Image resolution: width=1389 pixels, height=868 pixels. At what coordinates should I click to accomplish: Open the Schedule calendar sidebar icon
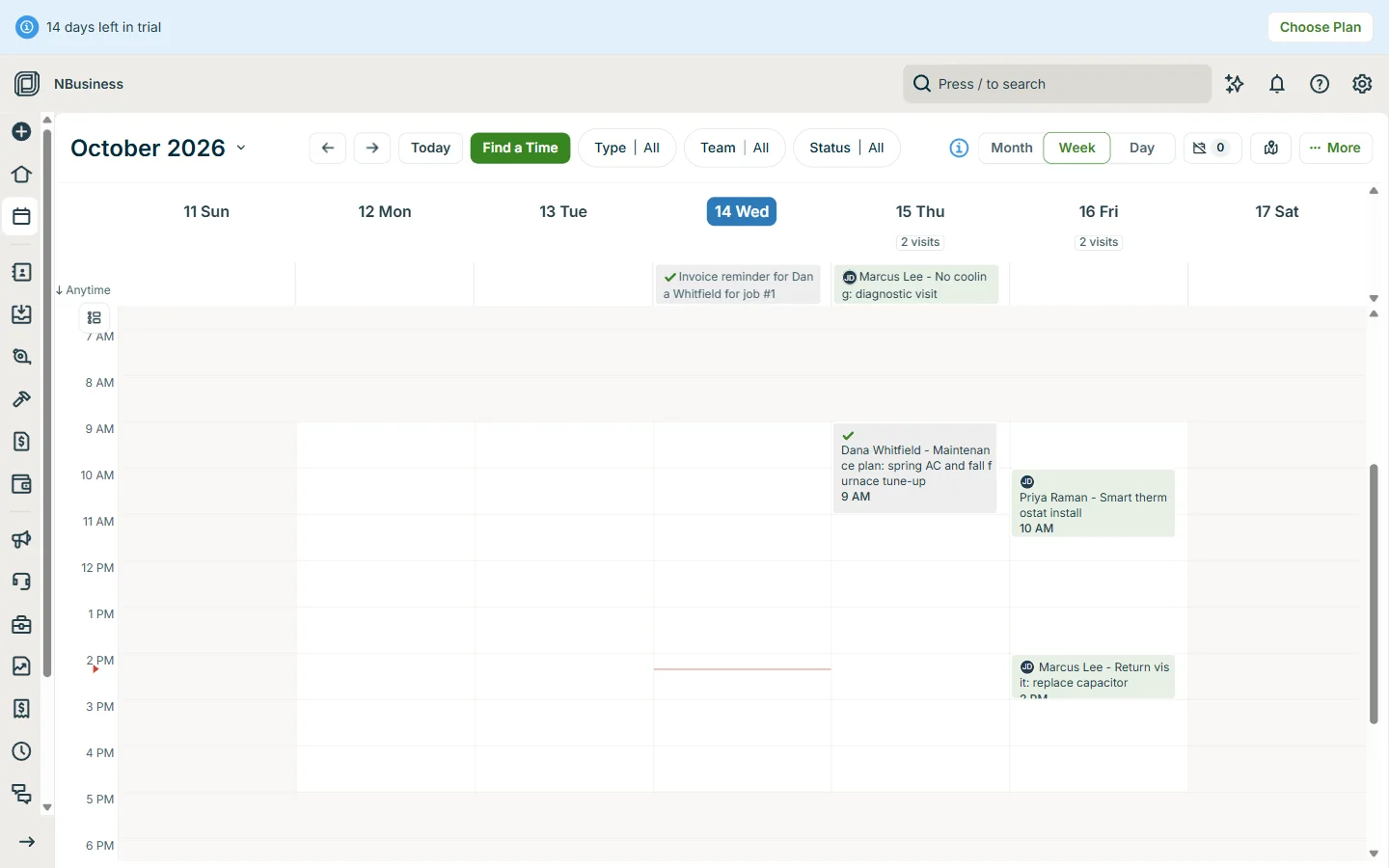pyautogui.click(x=21, y=217)
